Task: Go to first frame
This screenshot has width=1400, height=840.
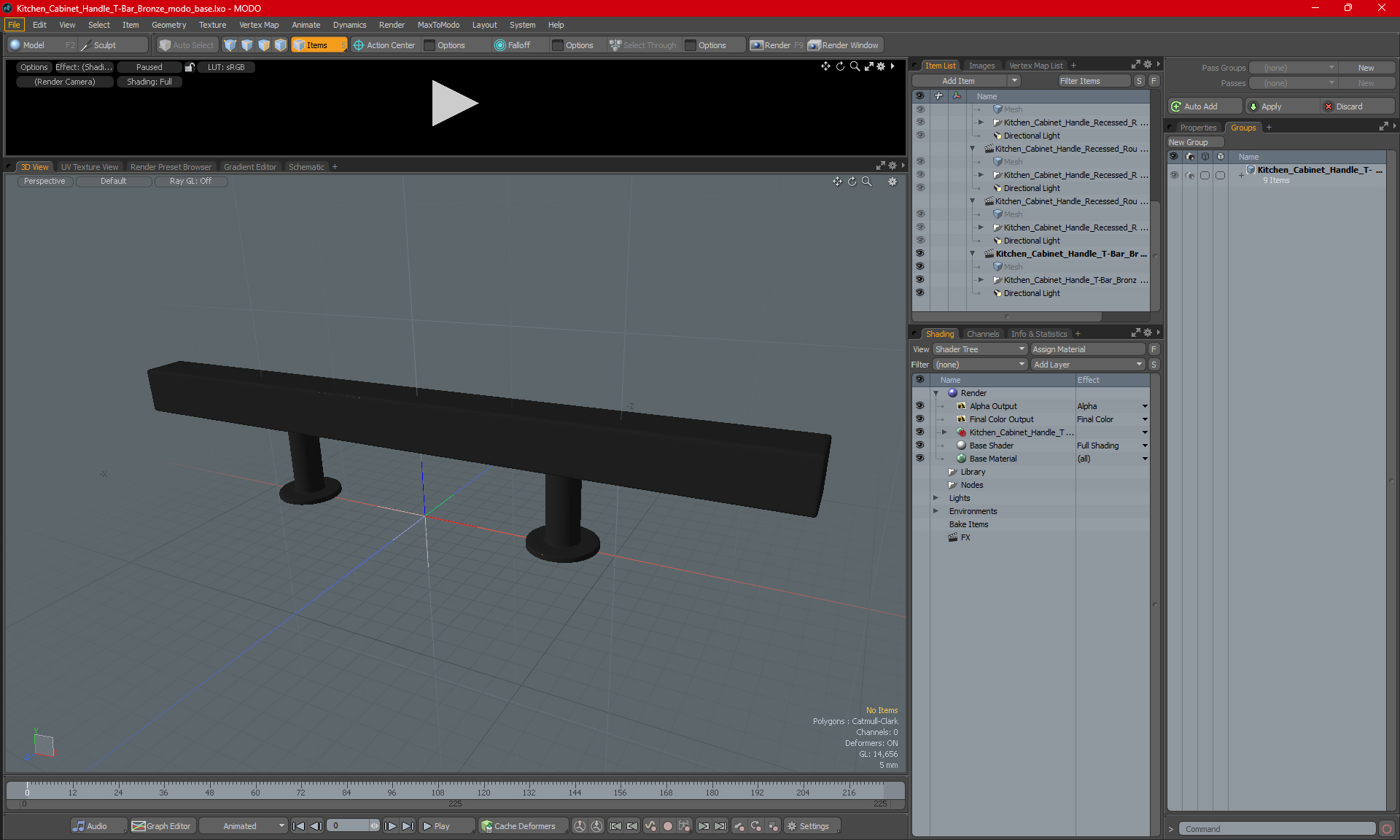Action: tap(298, 826)
